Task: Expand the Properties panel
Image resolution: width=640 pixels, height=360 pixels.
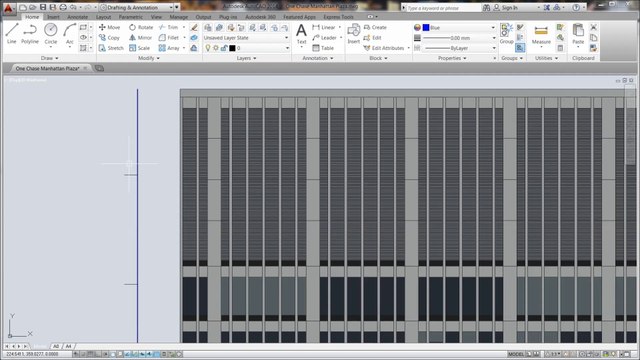Action: point(452,58)
